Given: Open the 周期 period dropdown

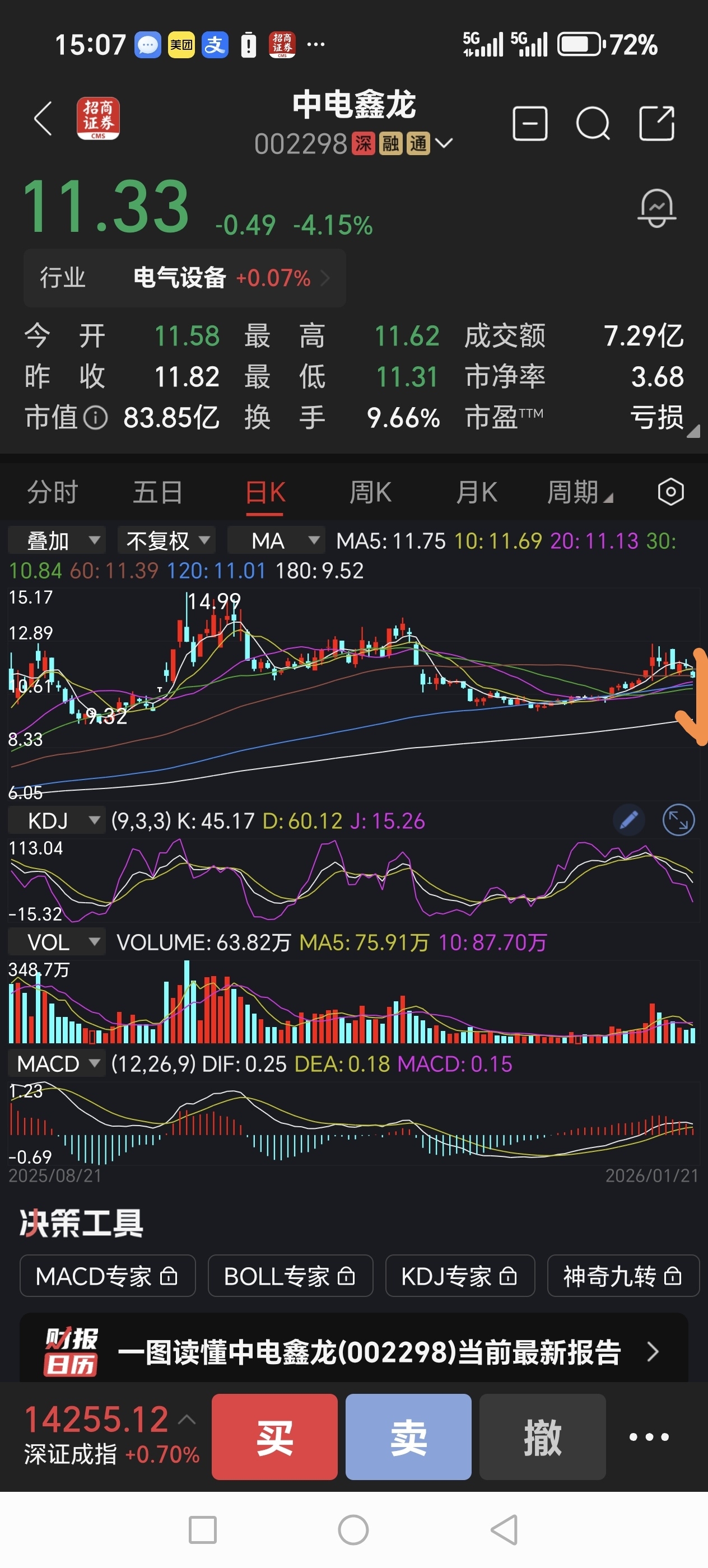Looking at the screenshot, I should pyautogui.click(x=580, y=492).
